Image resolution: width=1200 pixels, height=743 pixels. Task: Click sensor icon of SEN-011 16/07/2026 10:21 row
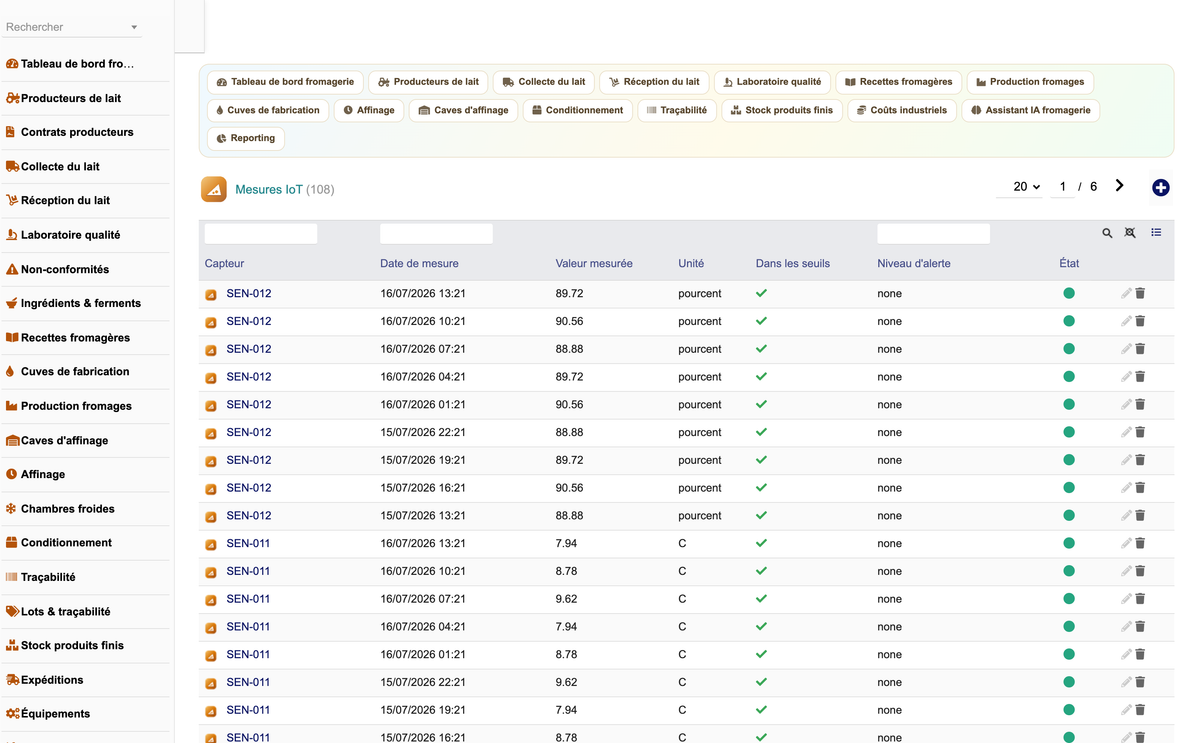point(211,572)
